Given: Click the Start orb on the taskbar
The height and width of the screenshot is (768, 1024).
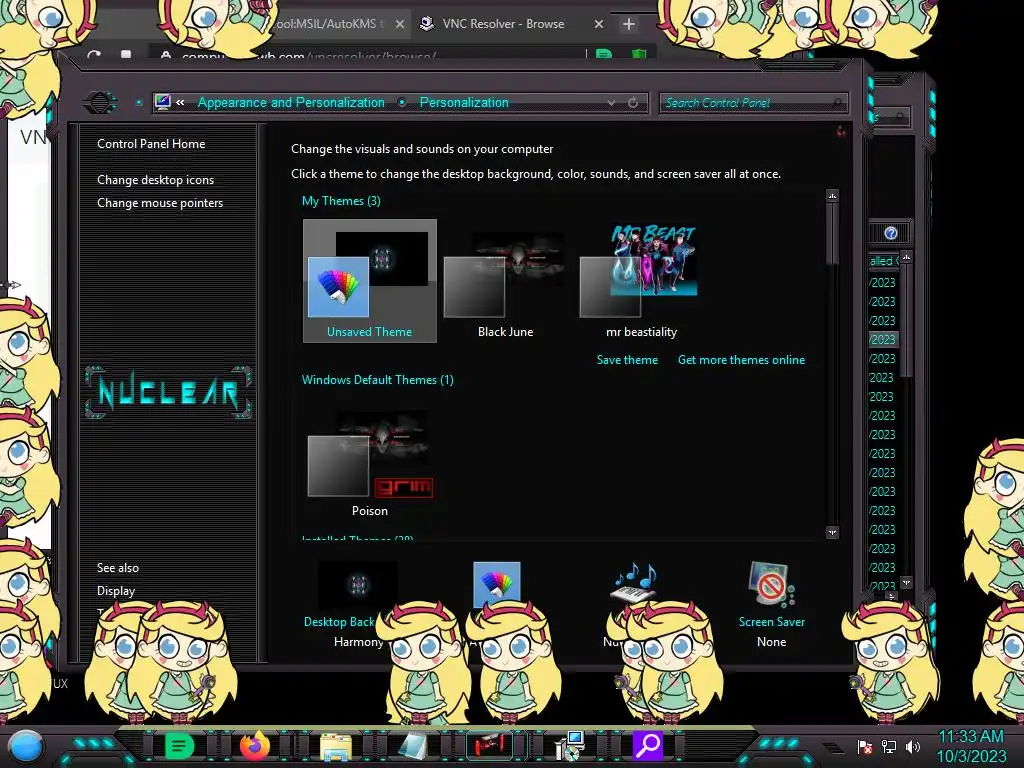Looking at the screenshot, I should 26,746.
